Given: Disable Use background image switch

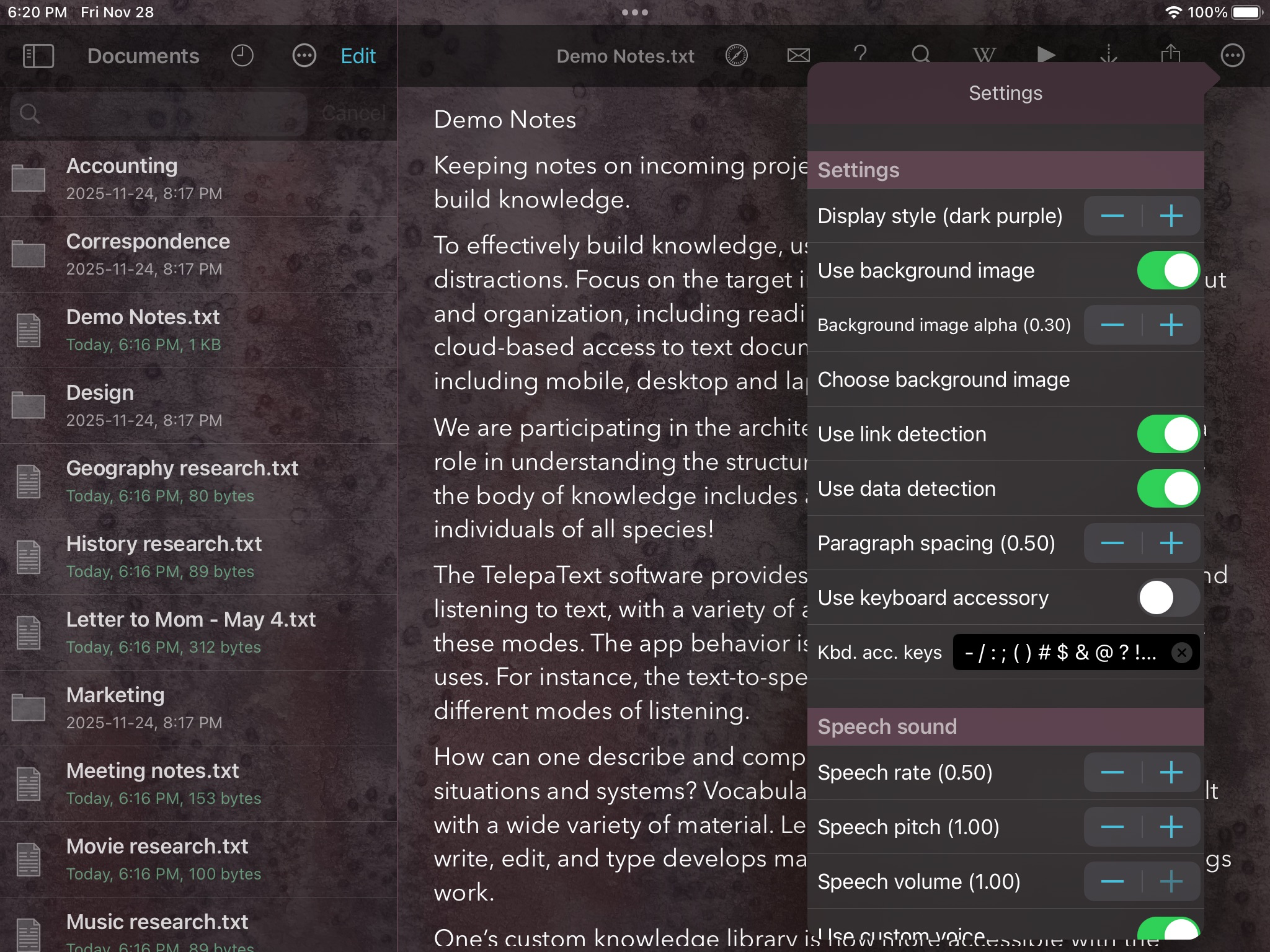Looking at the screenshot, I should point(1168,270).
